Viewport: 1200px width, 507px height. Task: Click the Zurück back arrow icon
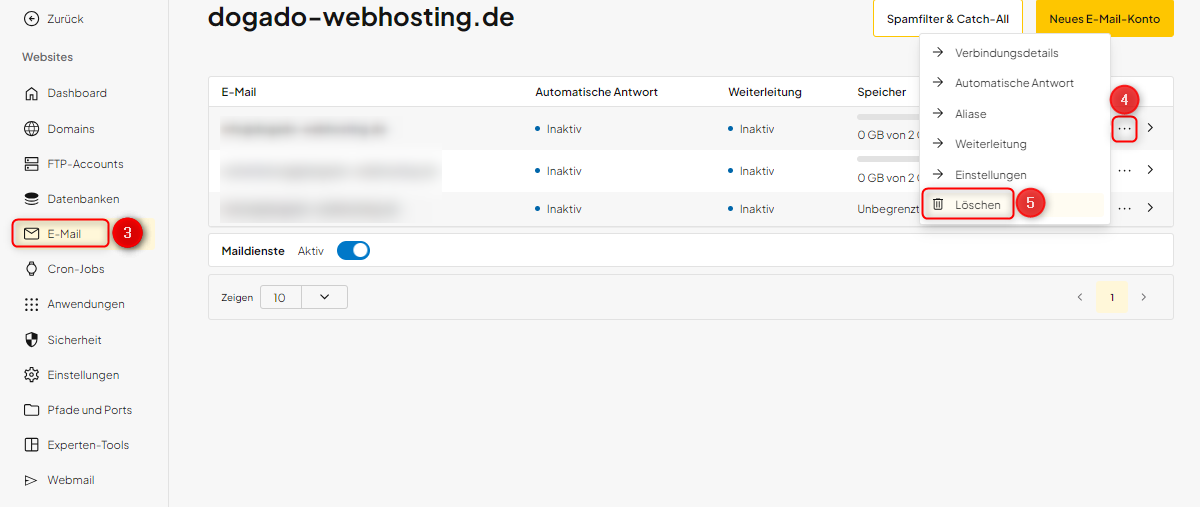point(31,19)
